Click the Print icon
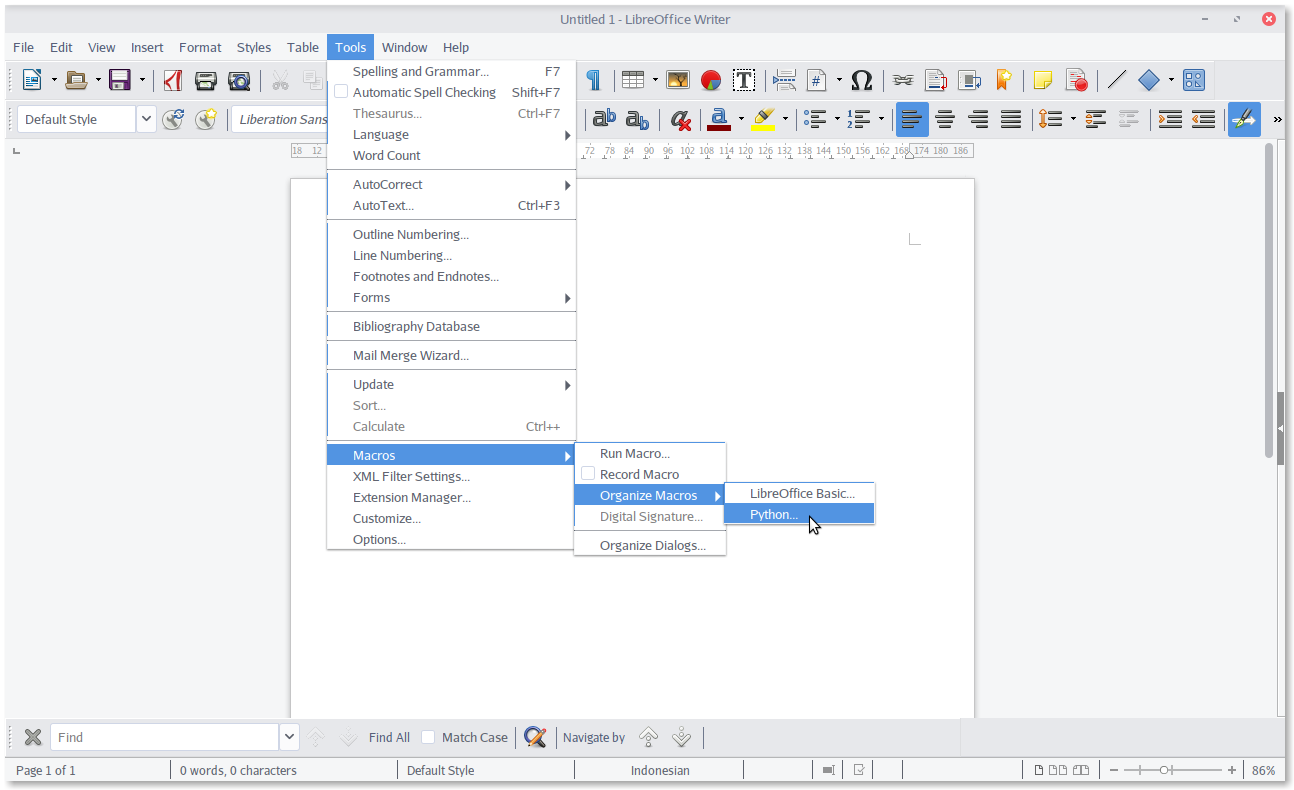The width and height of the screenshot is (1294, 790). (x=206, y=80)
